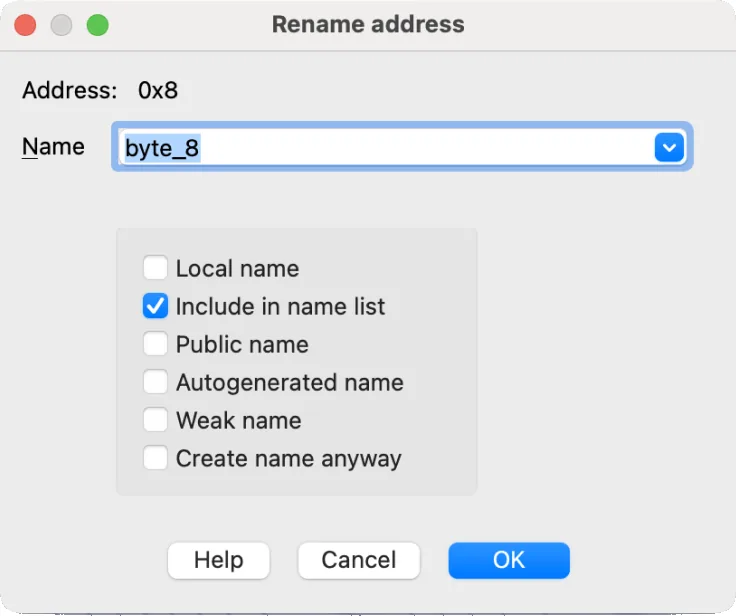This screenshot has height=616, width=736.
Task: Tick the Public name checkbox
Action: tap(155, 344)
